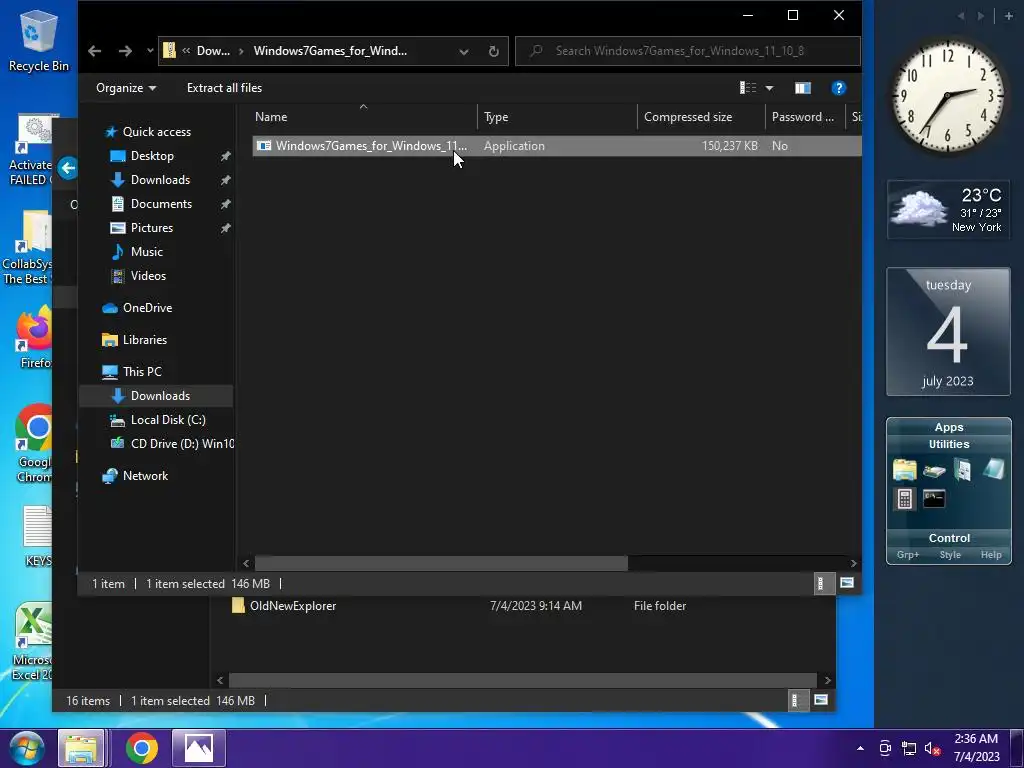Image resolution: width=1024 pixels, height=768 pixels.
Task: Switch to large icons view in front status bar
Action: pos(847,583)
